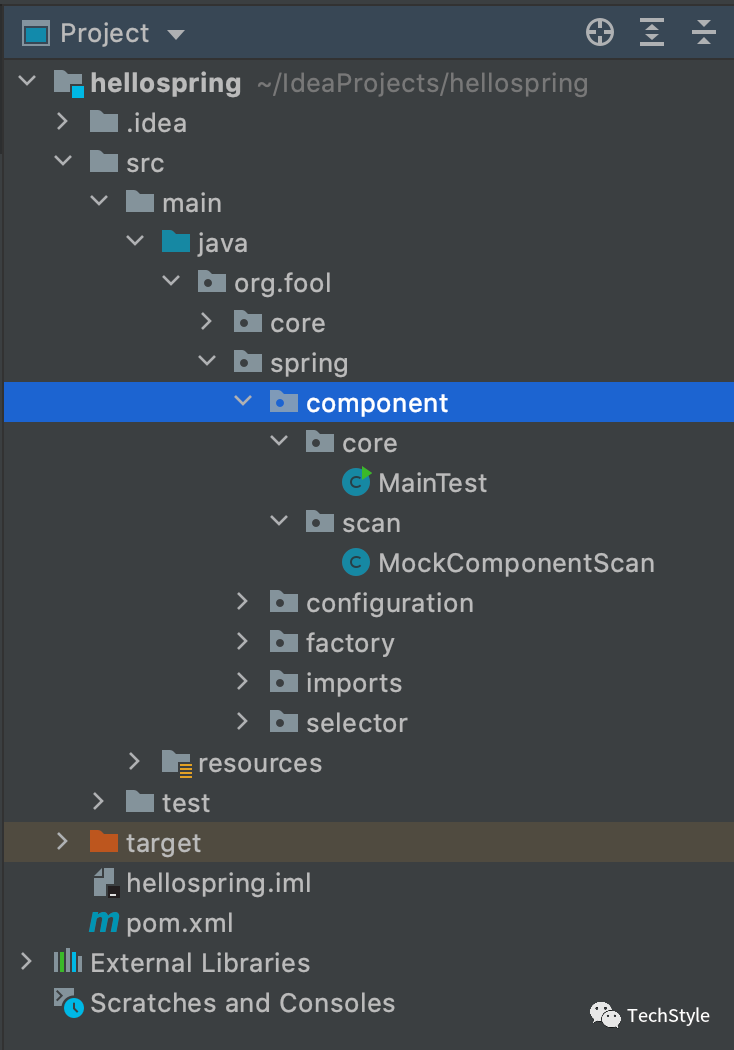Expand the configuration package
Screen dimensions: 734x1050
pos(242,602)
